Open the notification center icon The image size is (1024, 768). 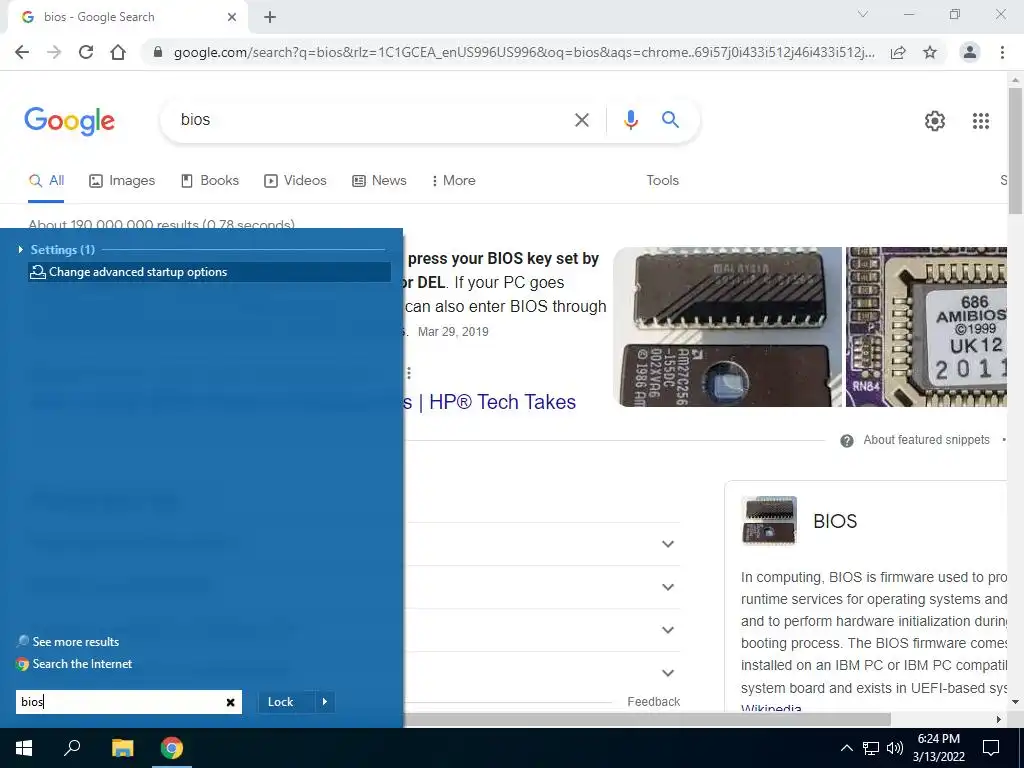[991, 748]
